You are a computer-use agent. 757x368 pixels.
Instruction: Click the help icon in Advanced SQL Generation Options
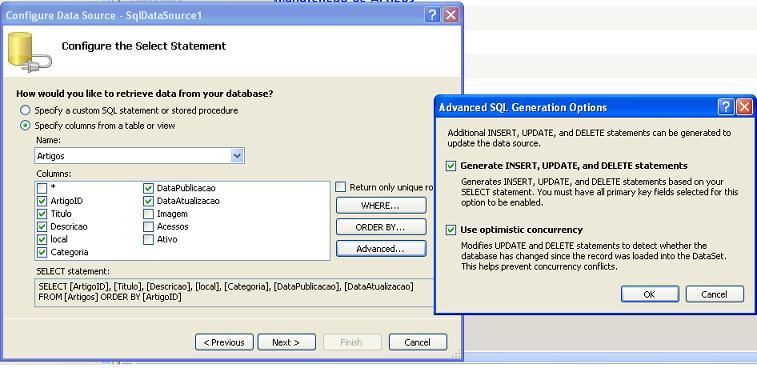pos(726,107)
